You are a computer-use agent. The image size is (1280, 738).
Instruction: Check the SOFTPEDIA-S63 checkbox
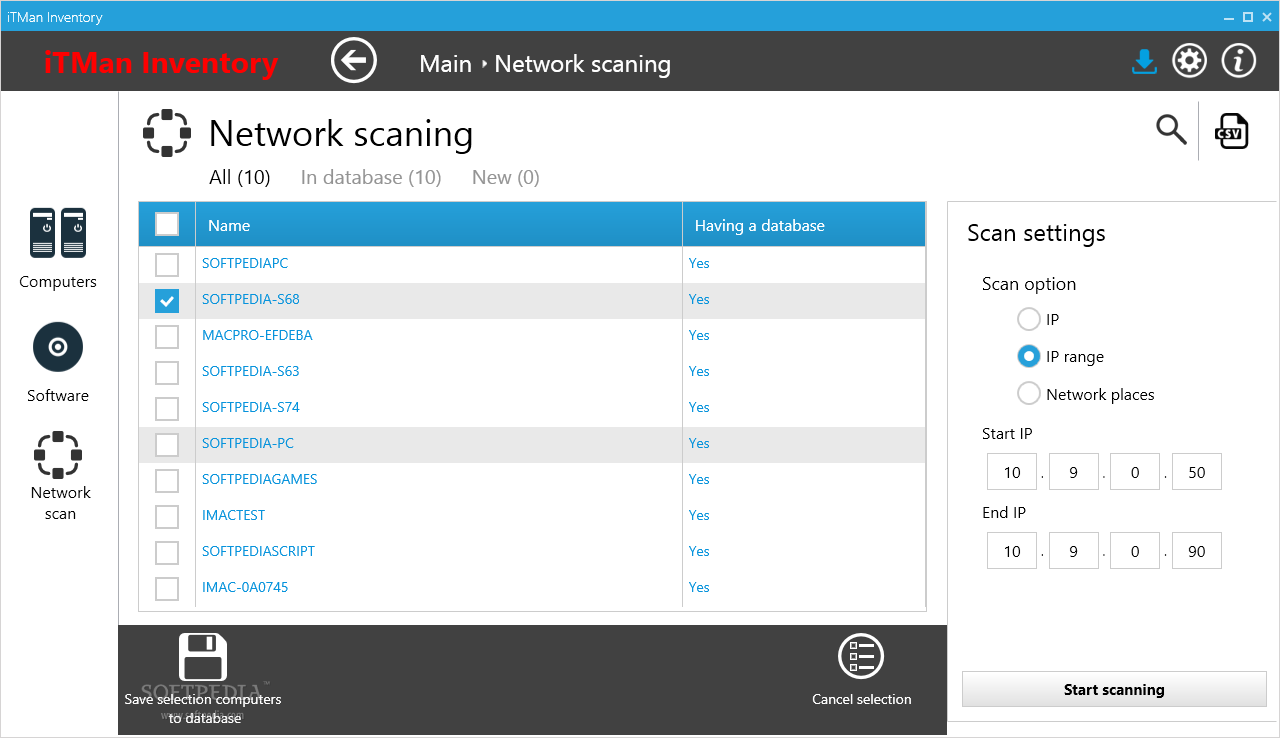167,373
